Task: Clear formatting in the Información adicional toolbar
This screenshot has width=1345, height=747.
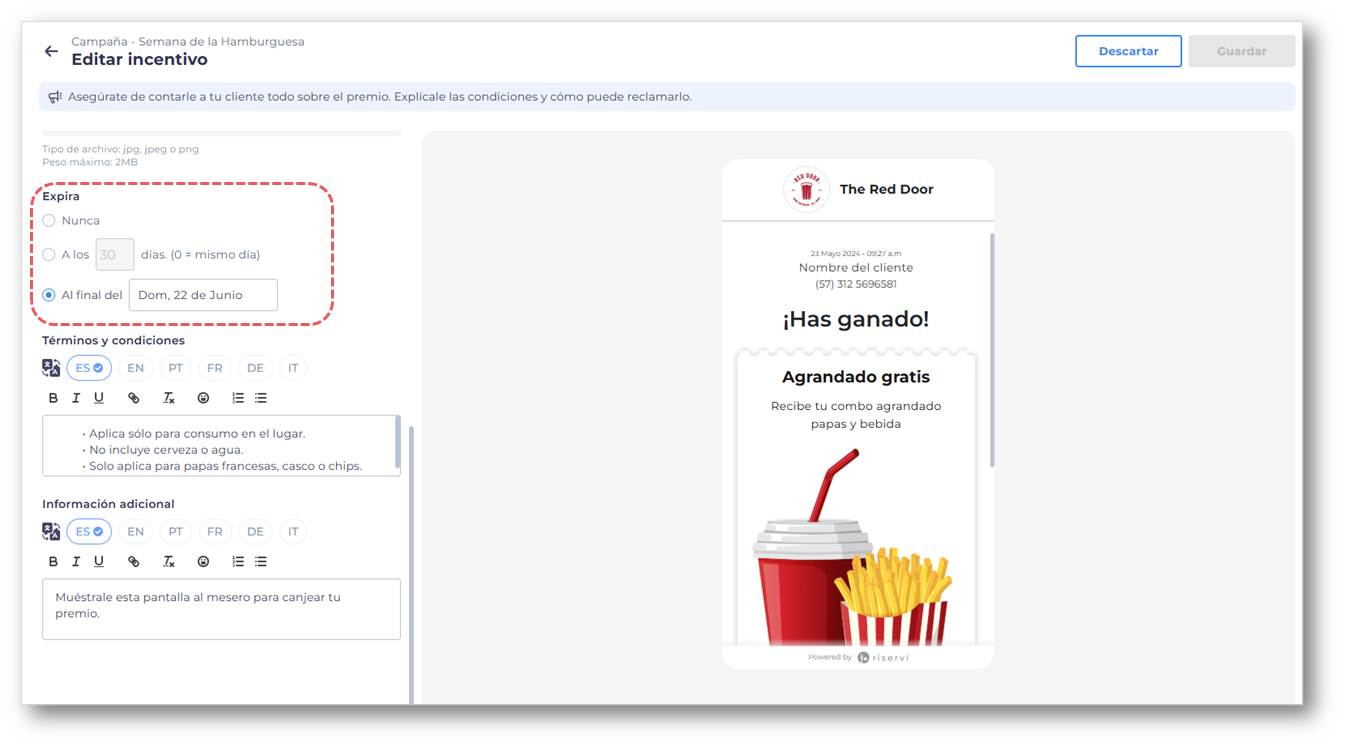Action: click(169, 562)
